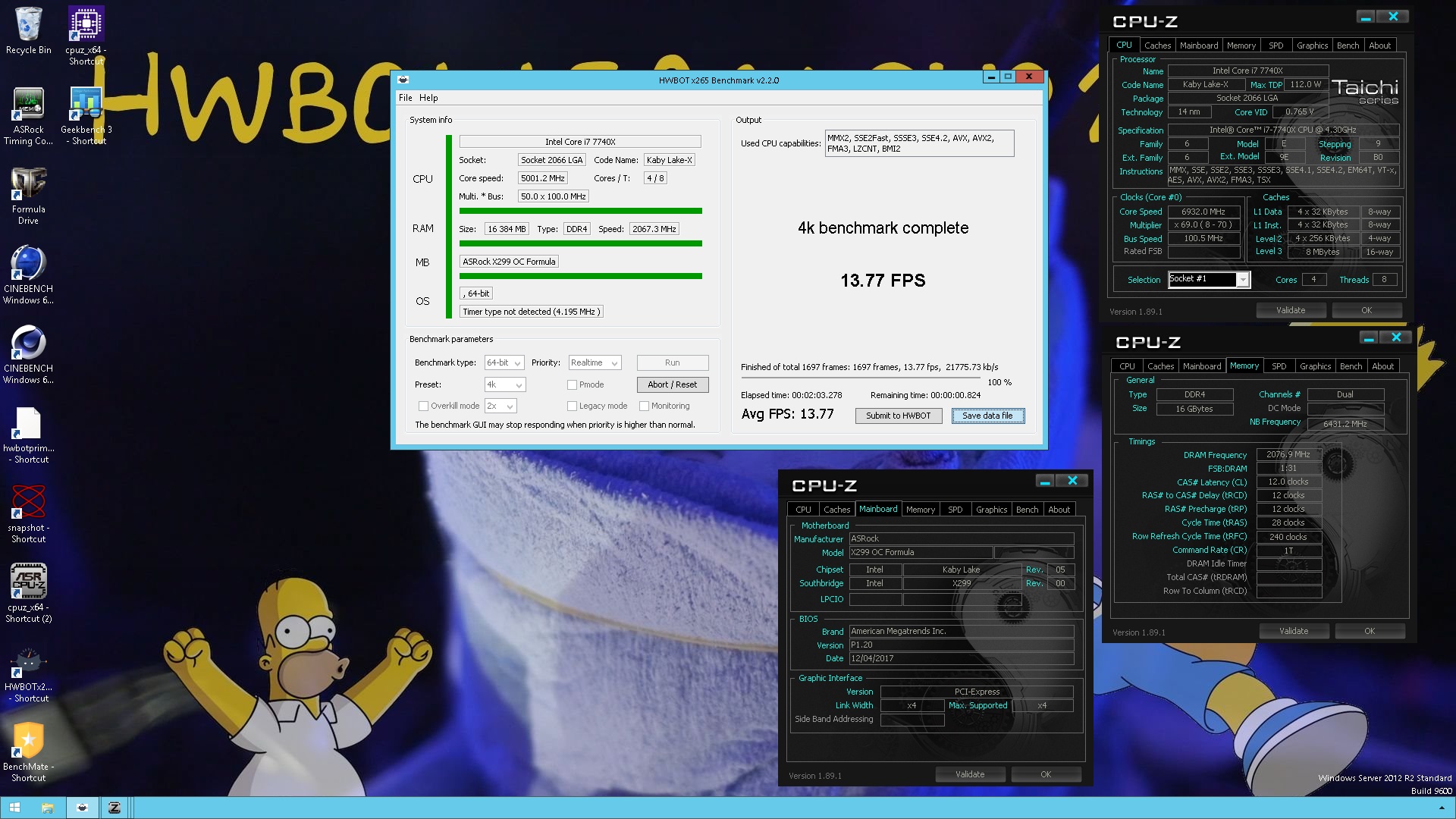Screen dimensions: 1456x819
Task: Click the HWBOT x265 window title icon
Action: [x=403, y=80]
